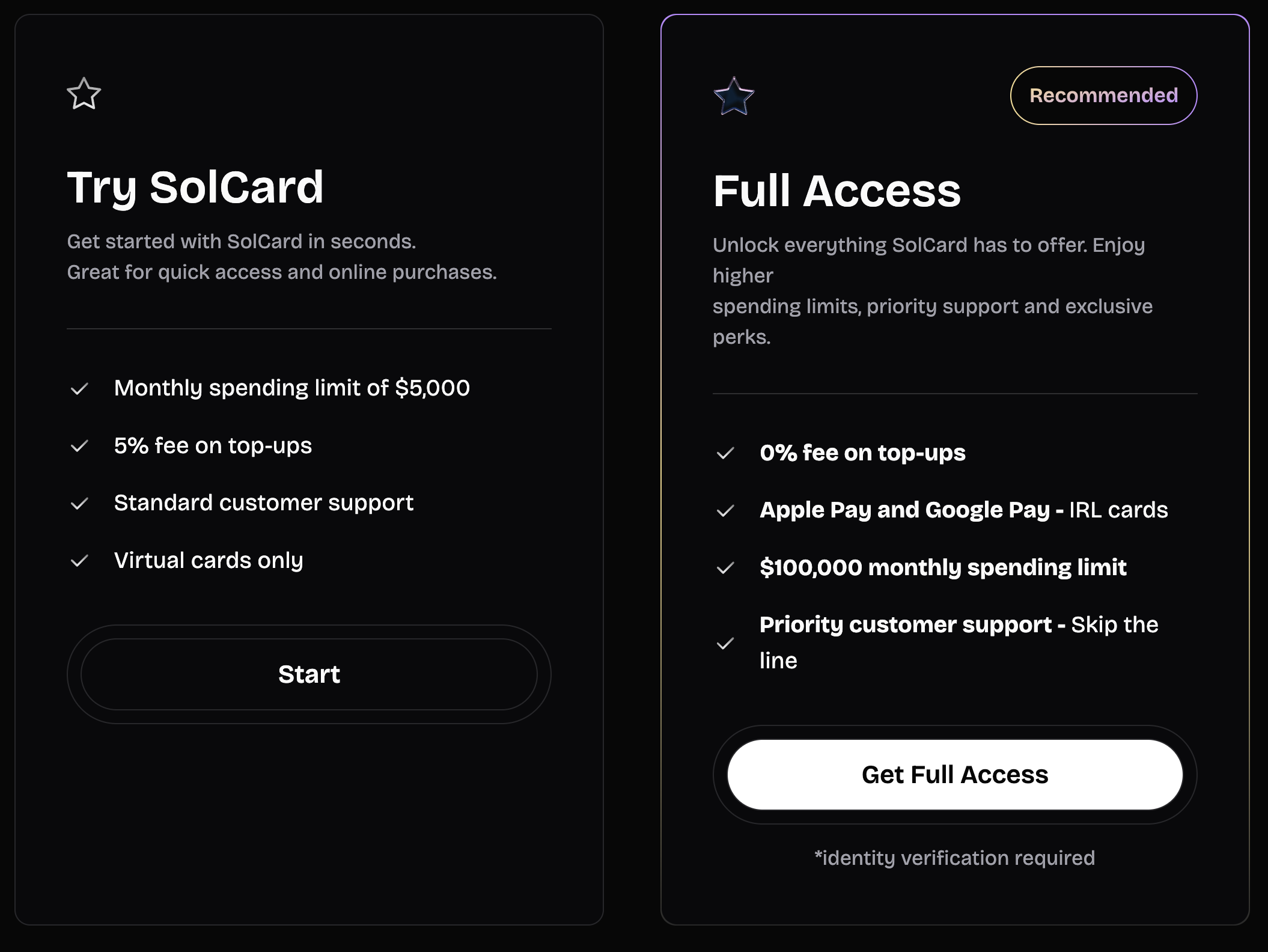Click the identity verification required note
The image size is (1268, 952).
[x=955, y=858]
